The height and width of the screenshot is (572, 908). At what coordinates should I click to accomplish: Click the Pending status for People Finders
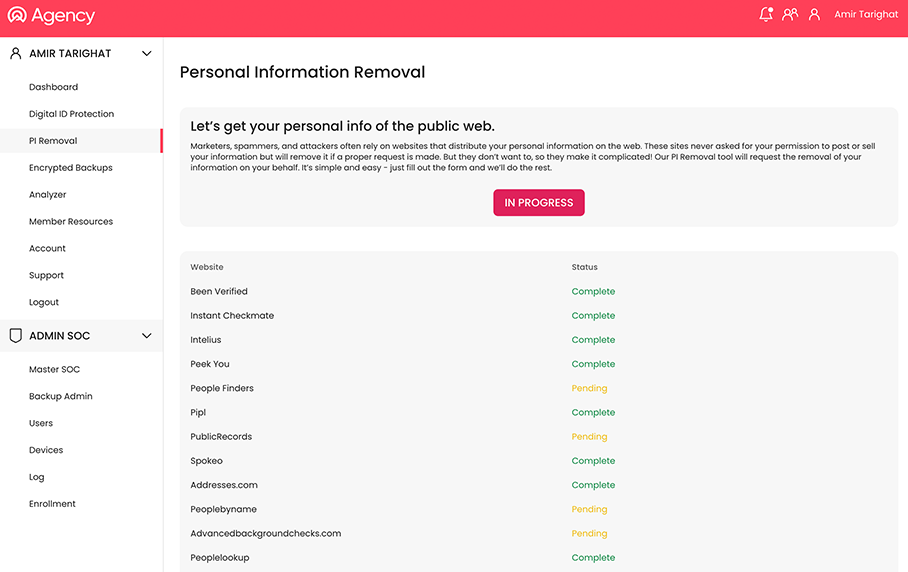(589, 388)
